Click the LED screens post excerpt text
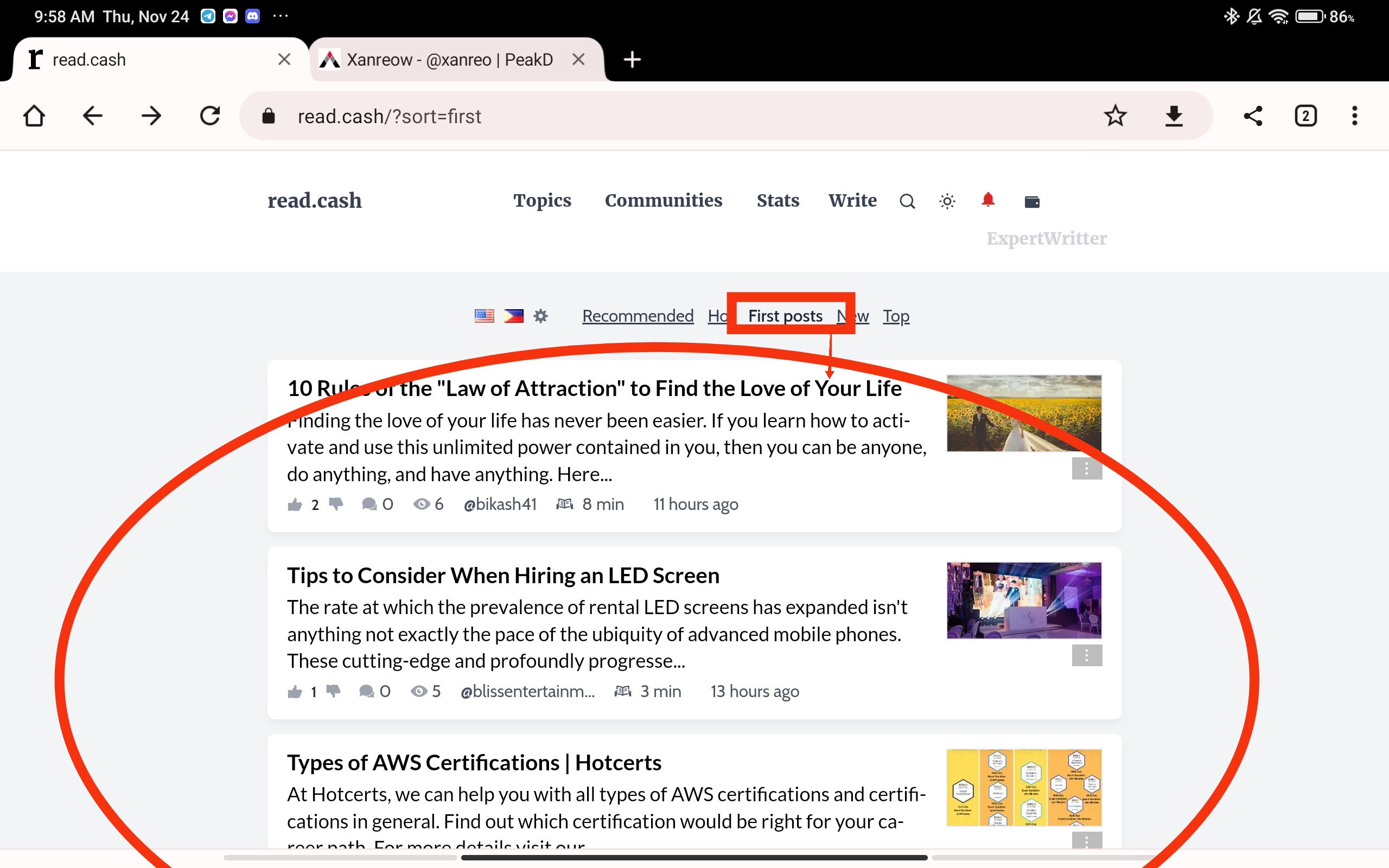The image size is (1389, 868). 597,634
